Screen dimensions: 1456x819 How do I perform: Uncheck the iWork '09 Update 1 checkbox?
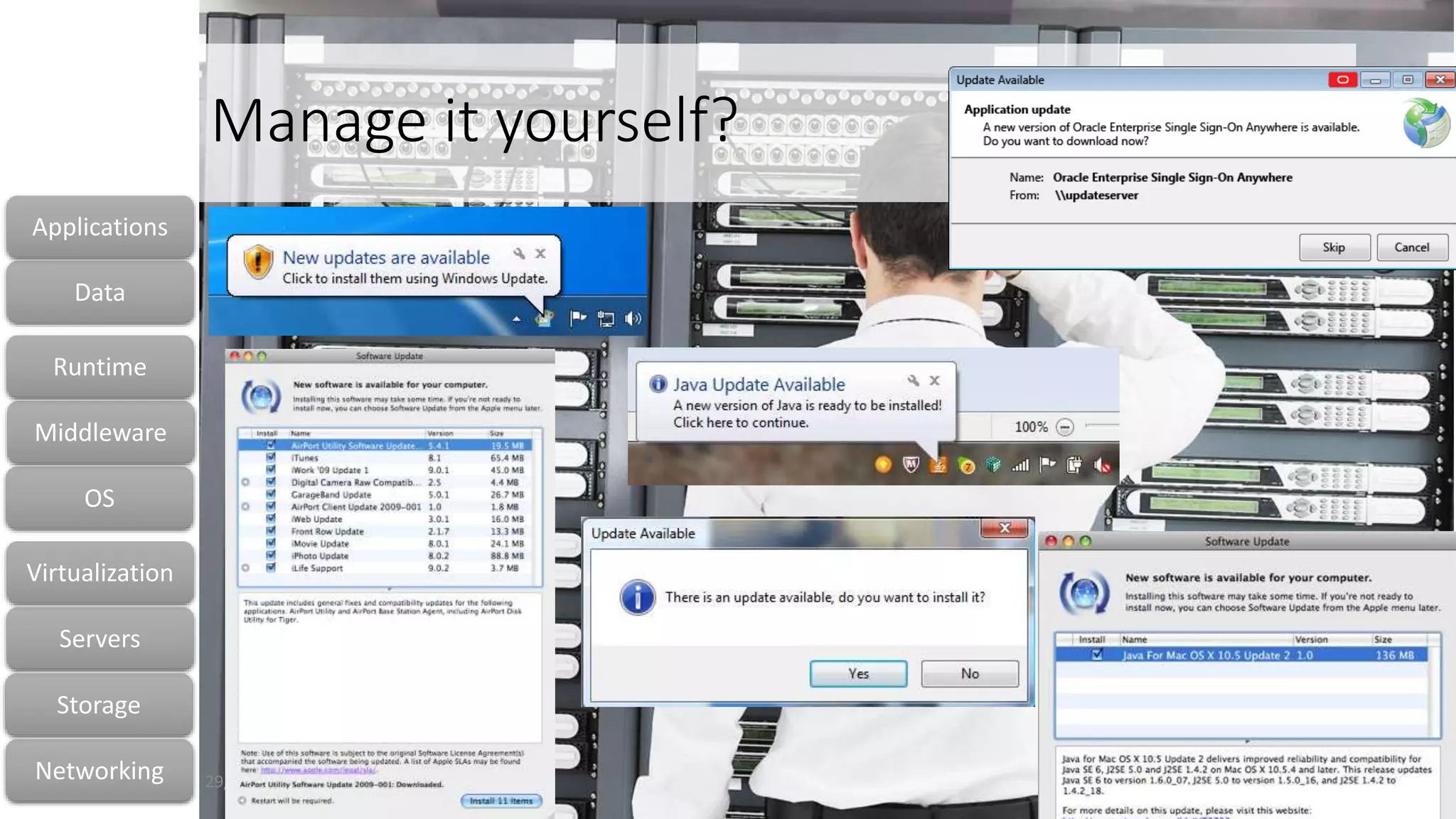point(270,470)
